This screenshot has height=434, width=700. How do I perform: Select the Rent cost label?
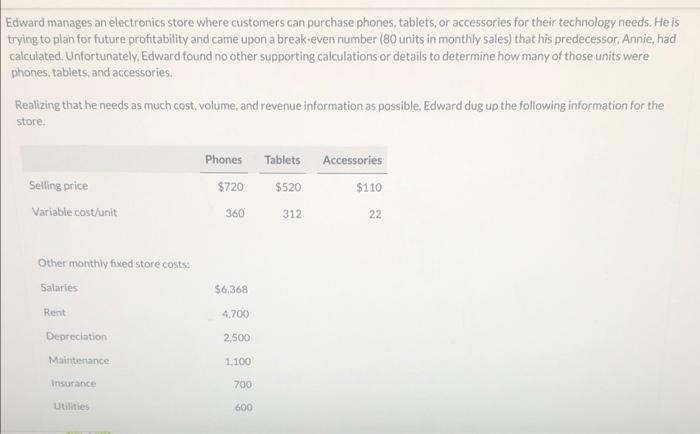pos(55,313)
